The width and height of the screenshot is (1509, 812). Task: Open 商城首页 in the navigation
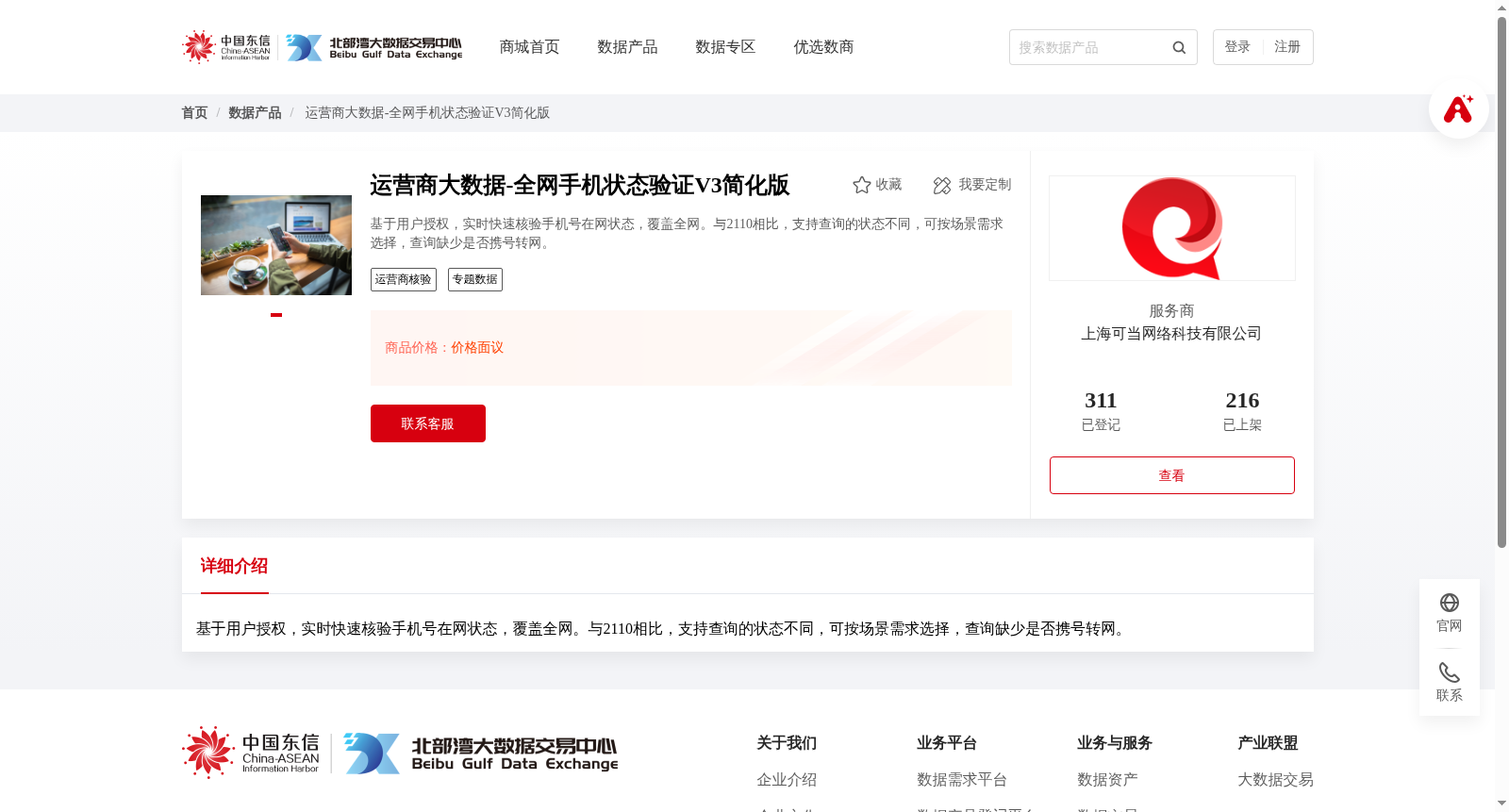click(529, 47)
